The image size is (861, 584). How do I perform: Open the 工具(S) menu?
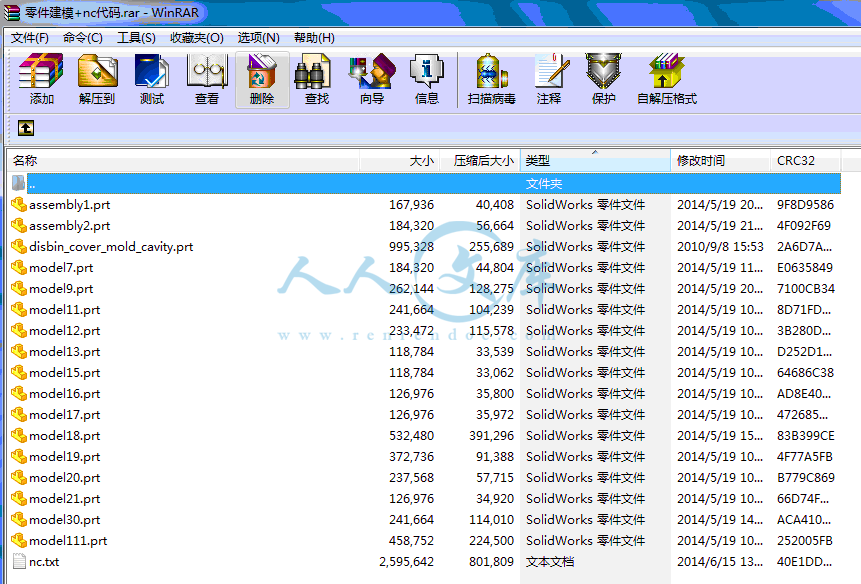click(x=136, y=38)
